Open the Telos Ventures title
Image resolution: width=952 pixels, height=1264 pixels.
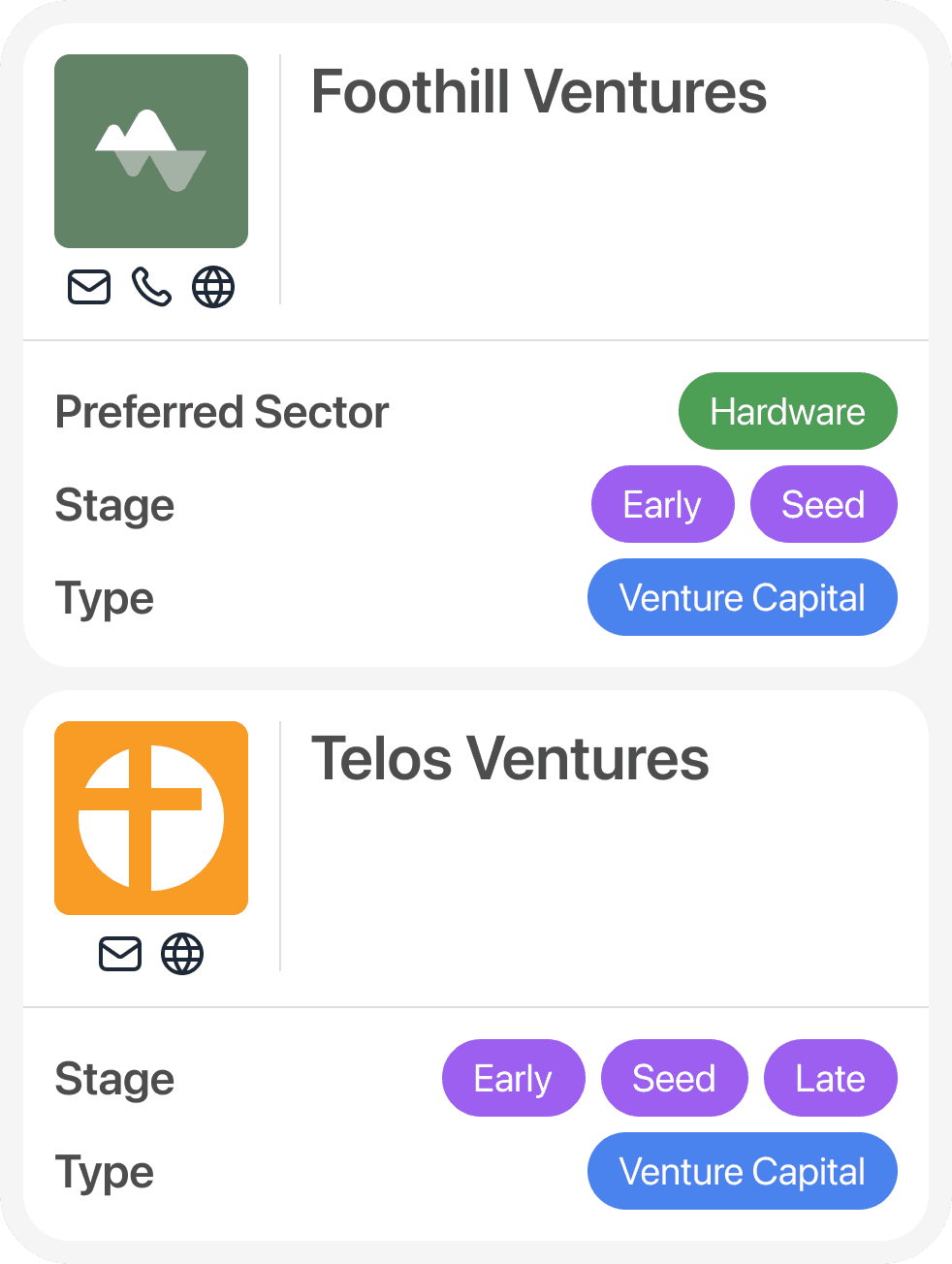pyautogui.click(x=510, y=759)
